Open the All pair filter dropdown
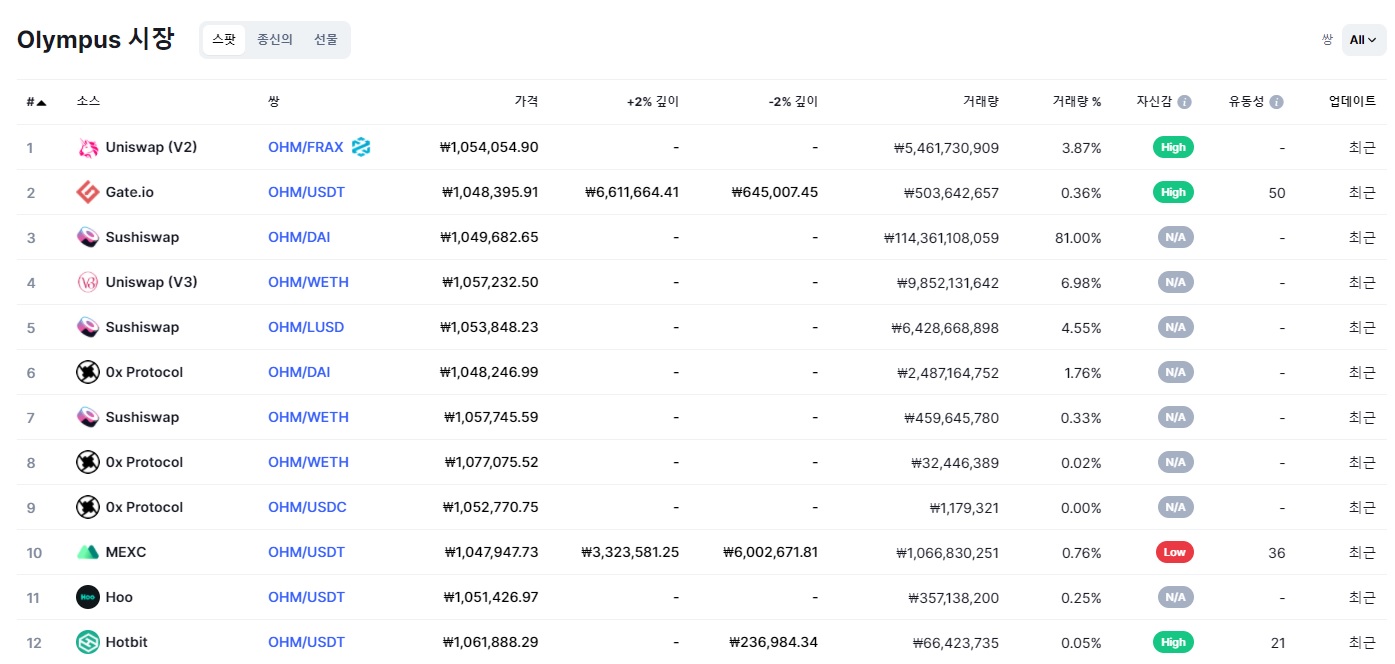This screenshot has width=1395, height=664. [1363, 40]
